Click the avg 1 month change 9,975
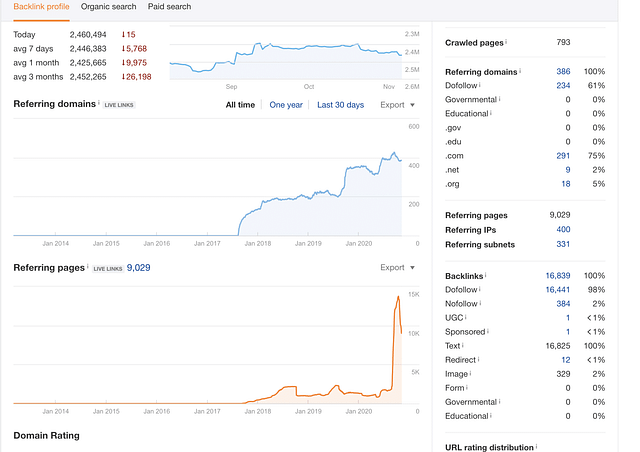This screenshot has width=640, height=452. coord(134,62)
